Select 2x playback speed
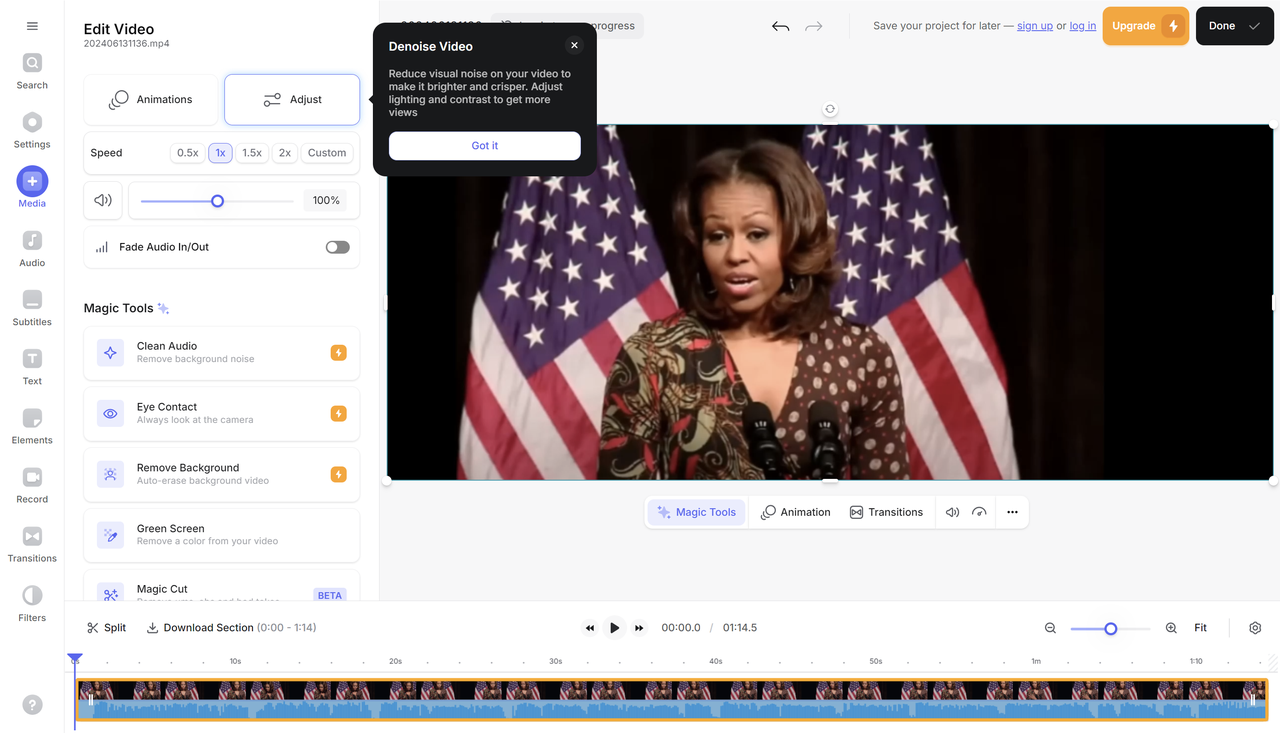Image resolution: width=1280 pixels, height=733 pixels. (x=283, y=152)
